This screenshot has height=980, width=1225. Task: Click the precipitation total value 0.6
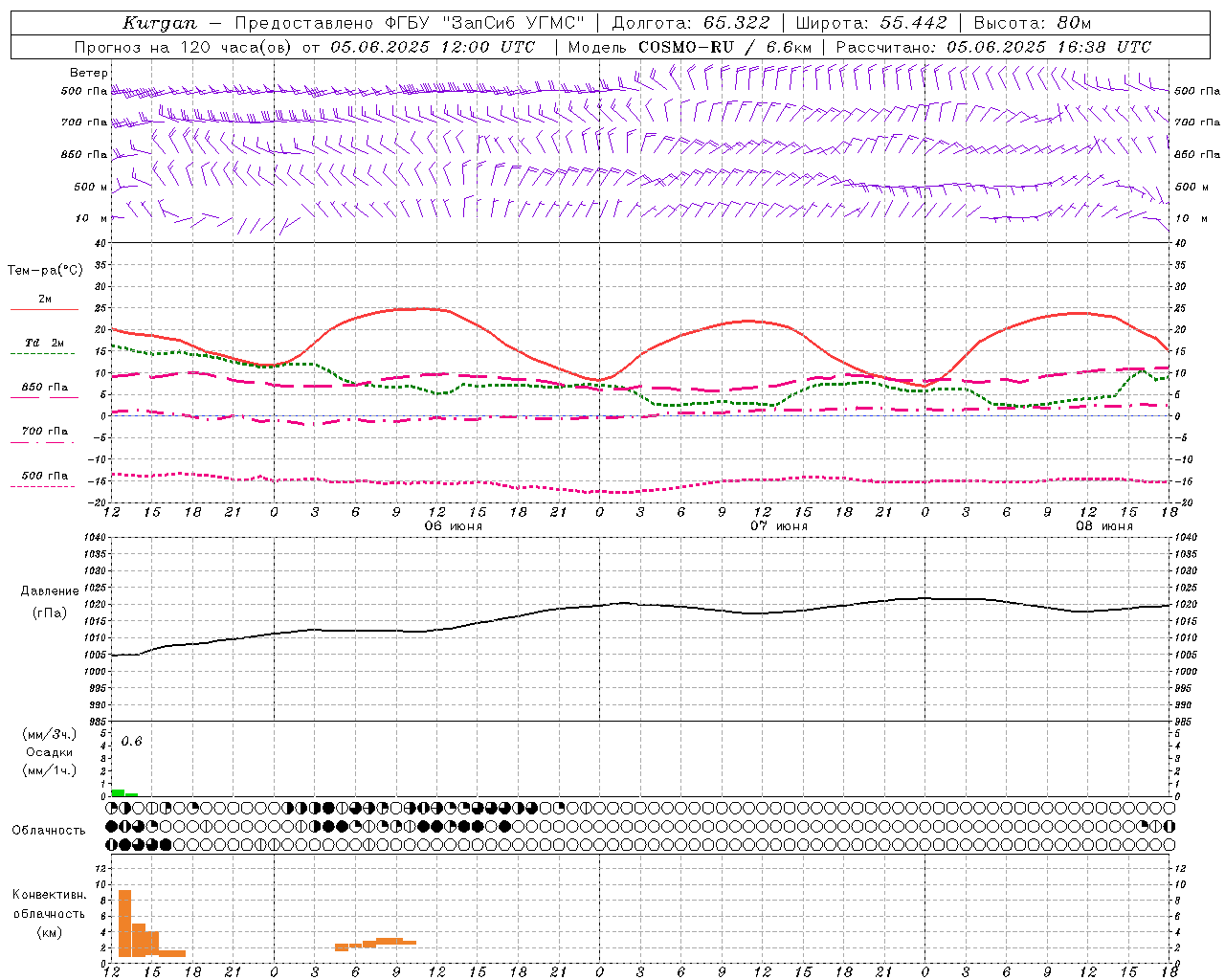[131, 742]
